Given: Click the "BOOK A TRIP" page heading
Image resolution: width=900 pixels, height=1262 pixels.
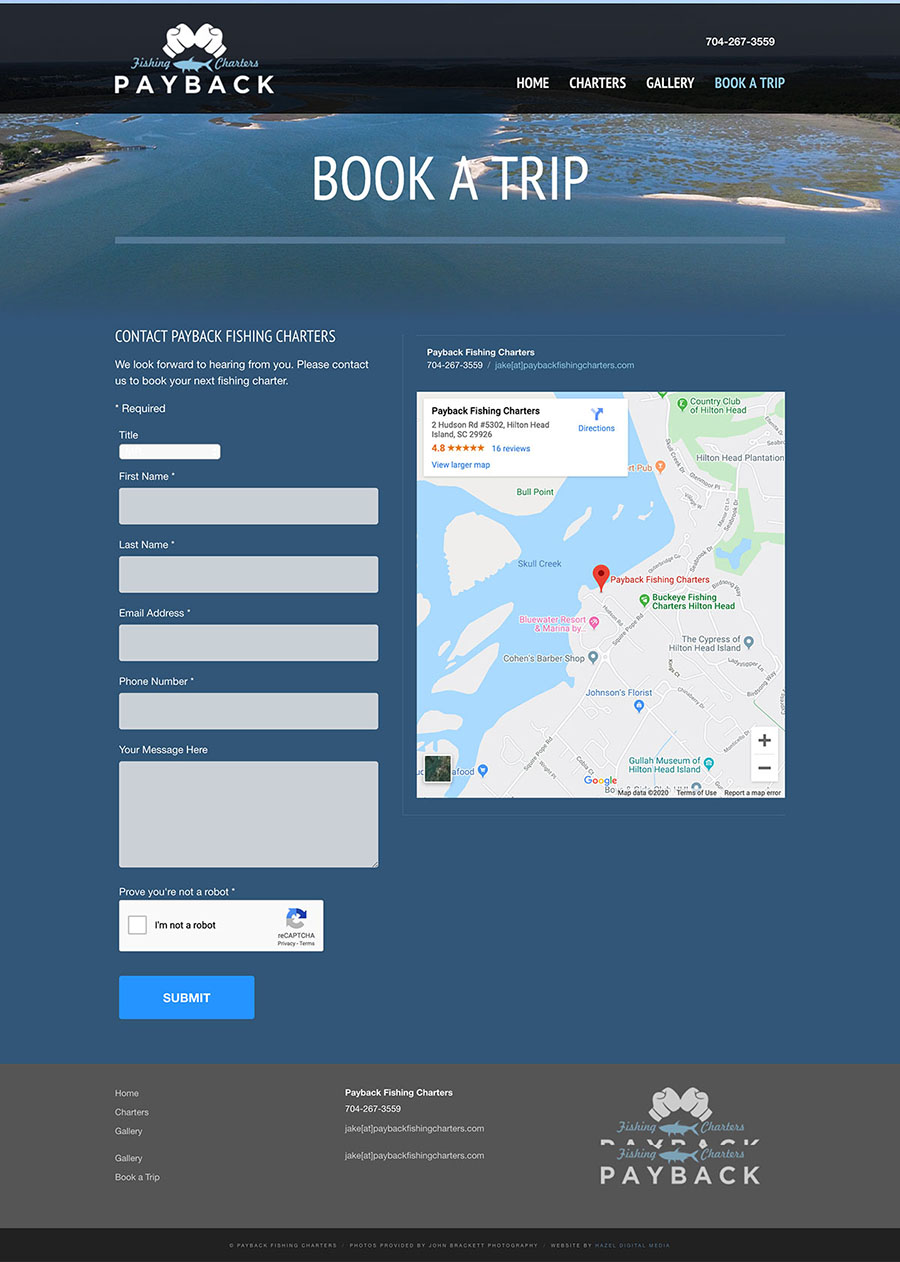Looking at the screenshot, I should [450, 179].
